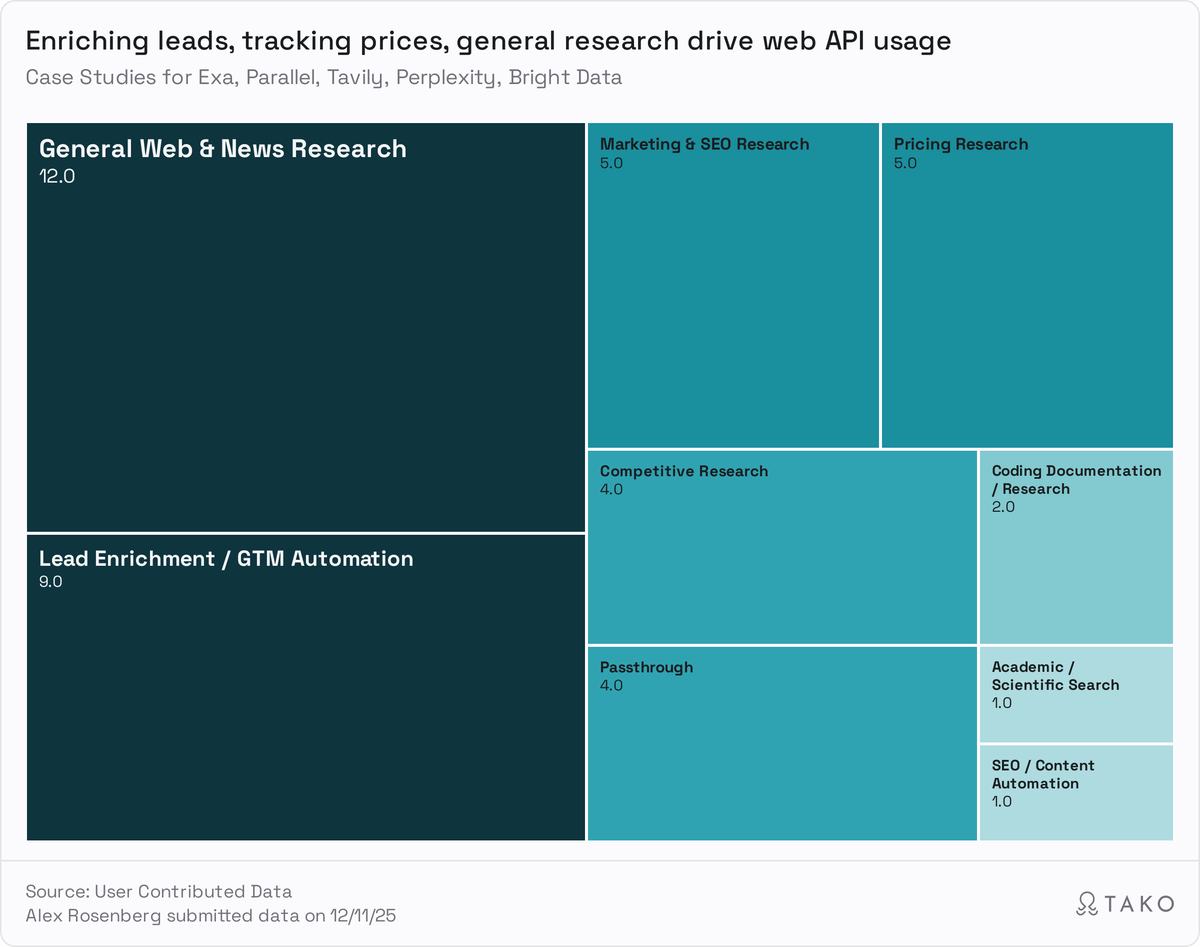This screenshot has height=947, width=1200.
Task: Select the Lead Enrichment / GTM Automation tile
Action: (x=306, y=688)
